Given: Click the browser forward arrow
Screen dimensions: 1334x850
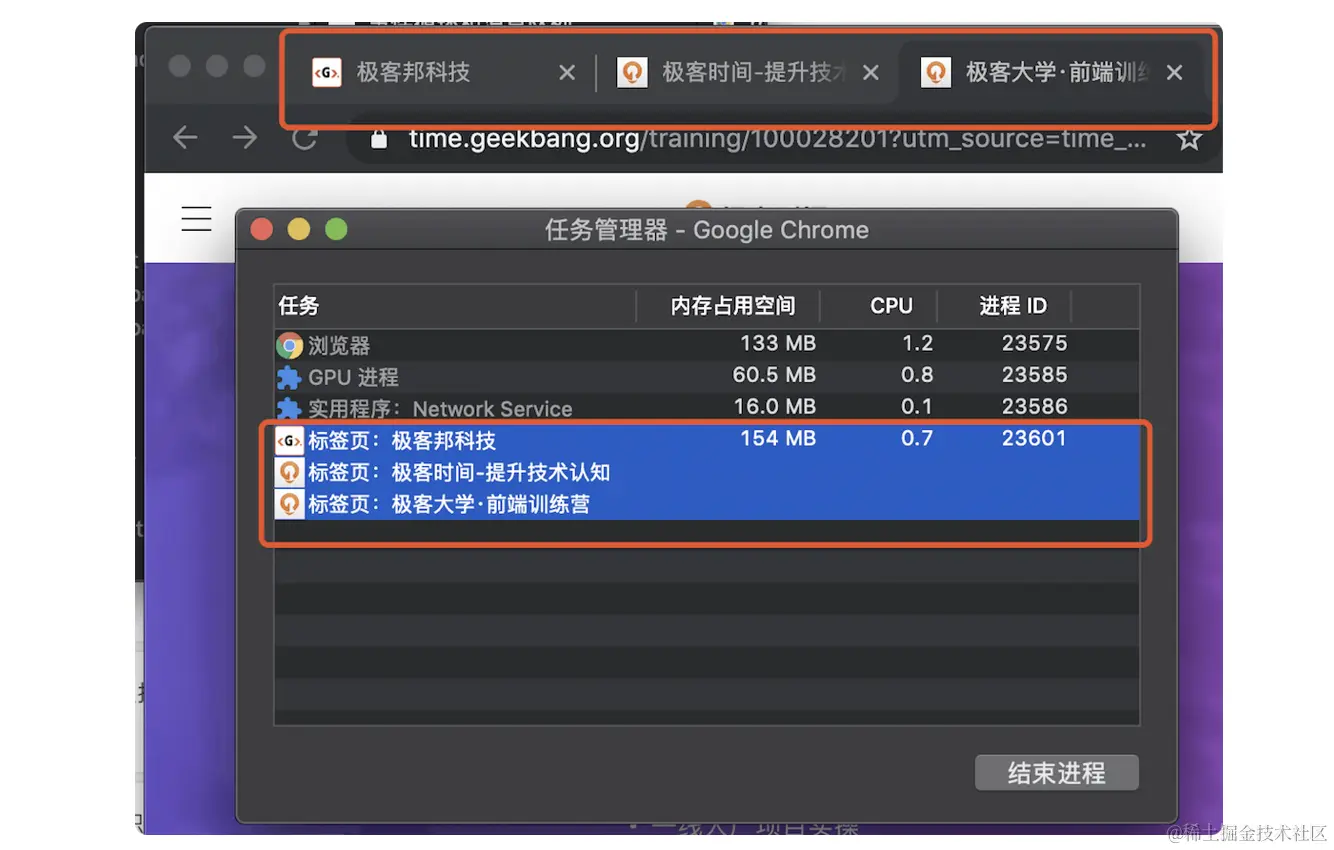Looking at the screenshot, I should (x=245, y=138).
